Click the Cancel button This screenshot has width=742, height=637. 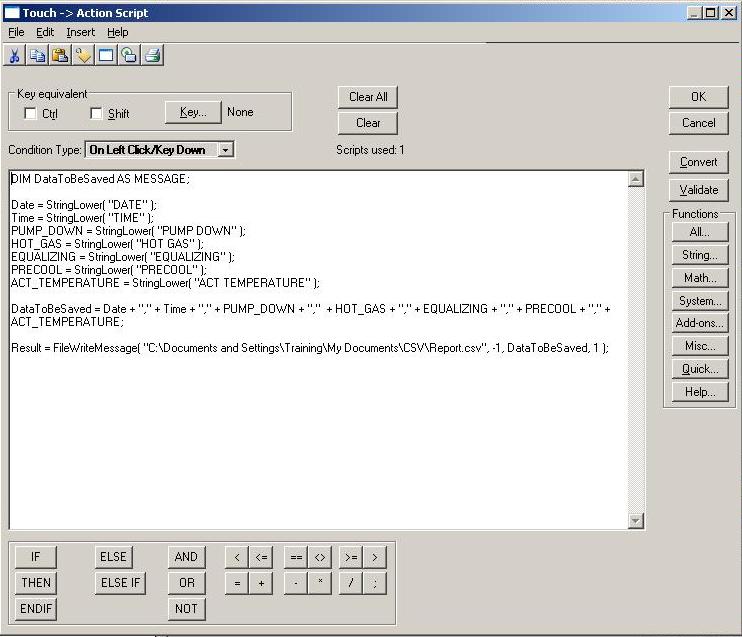[698, 123]
